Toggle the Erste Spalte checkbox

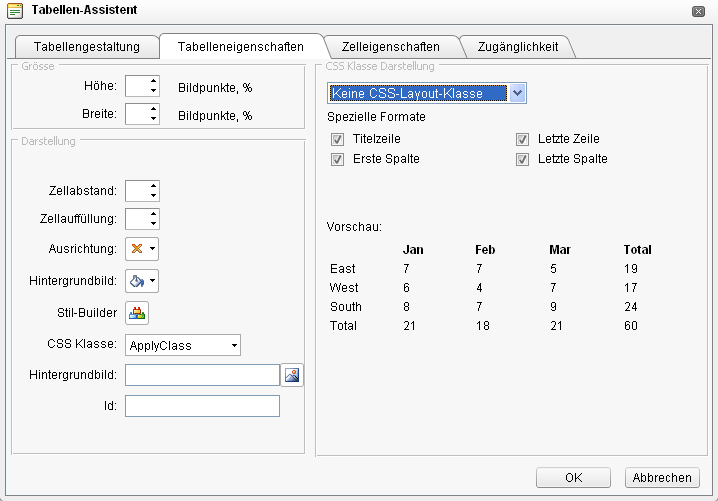pos(337,159)
